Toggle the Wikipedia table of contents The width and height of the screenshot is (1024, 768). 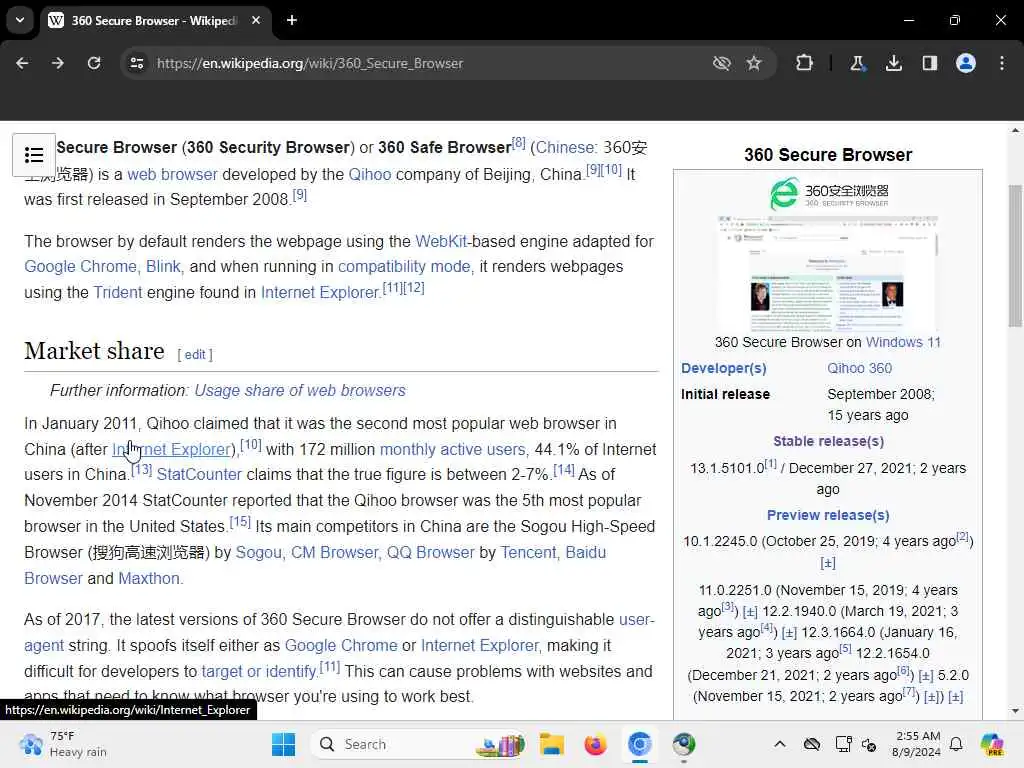[x=34, y=155]
